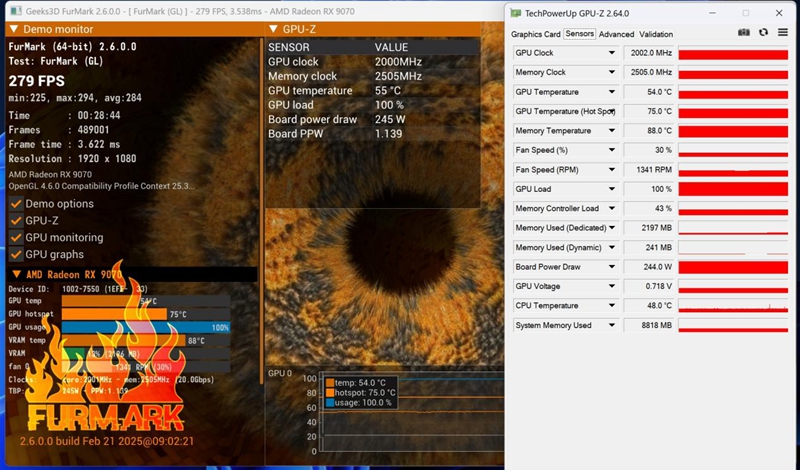This screenshot has width=800, height=470.
Task: Open the GPU Clock sensor dropdown
Action: point(611,53)
